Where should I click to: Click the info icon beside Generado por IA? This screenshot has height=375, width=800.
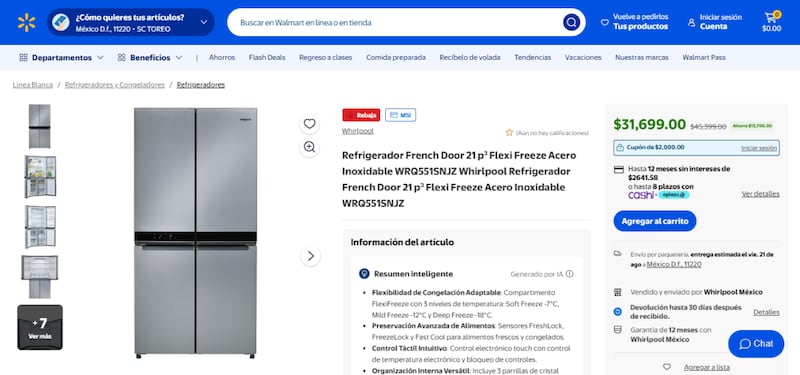pos(569,274)
